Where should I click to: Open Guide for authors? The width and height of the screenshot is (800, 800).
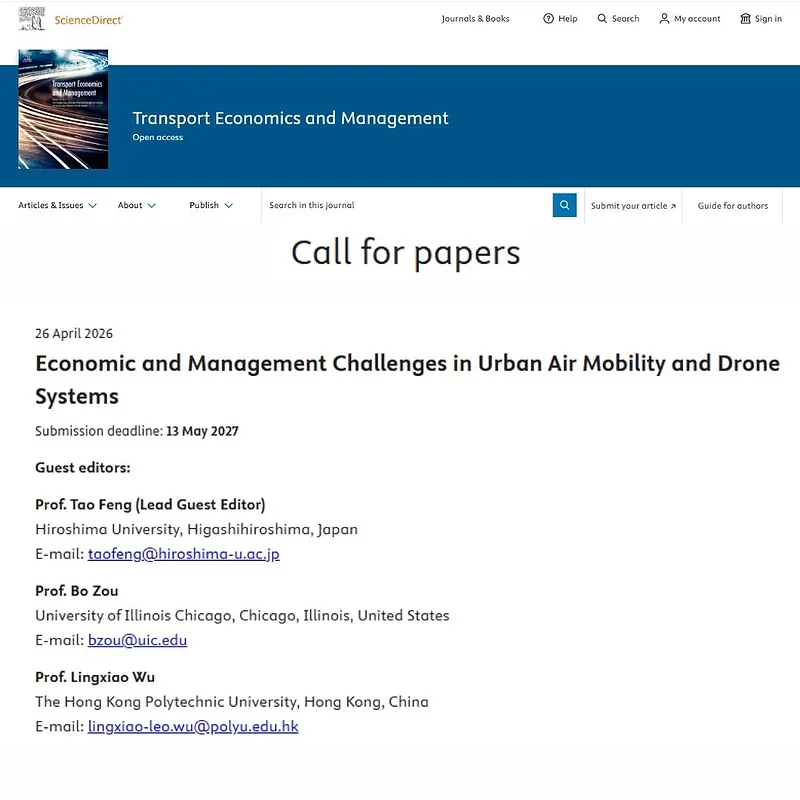pos(733,206)
